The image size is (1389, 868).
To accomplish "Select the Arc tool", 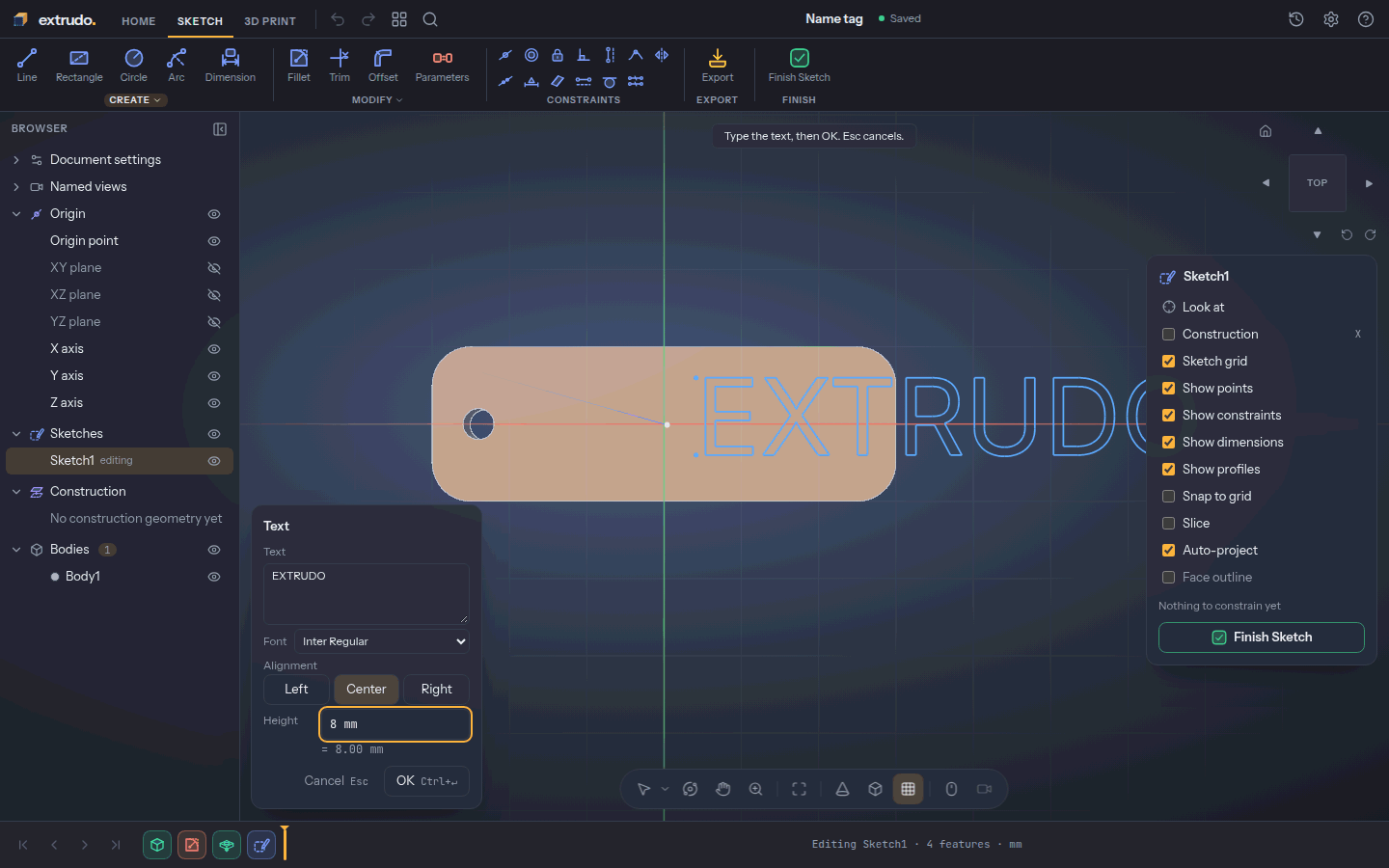I will coord(177,66).
